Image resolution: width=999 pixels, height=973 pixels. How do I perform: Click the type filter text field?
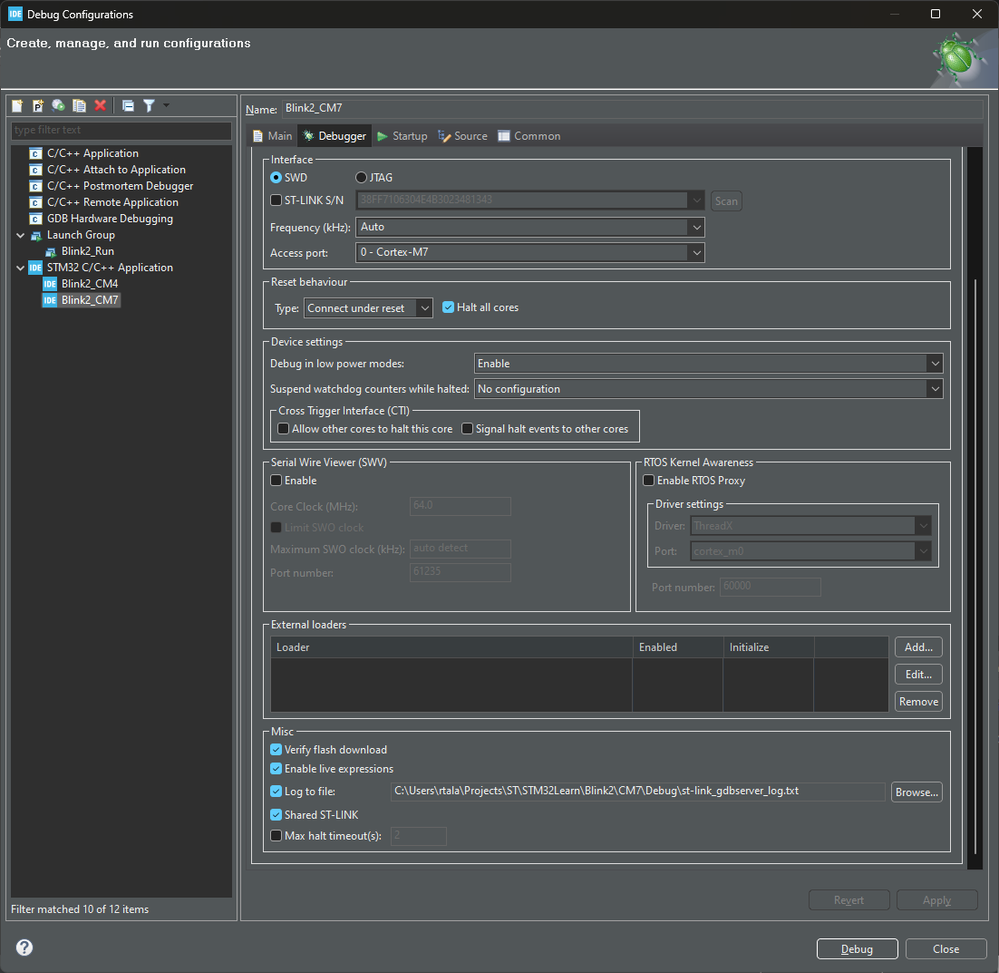(121, 130)
